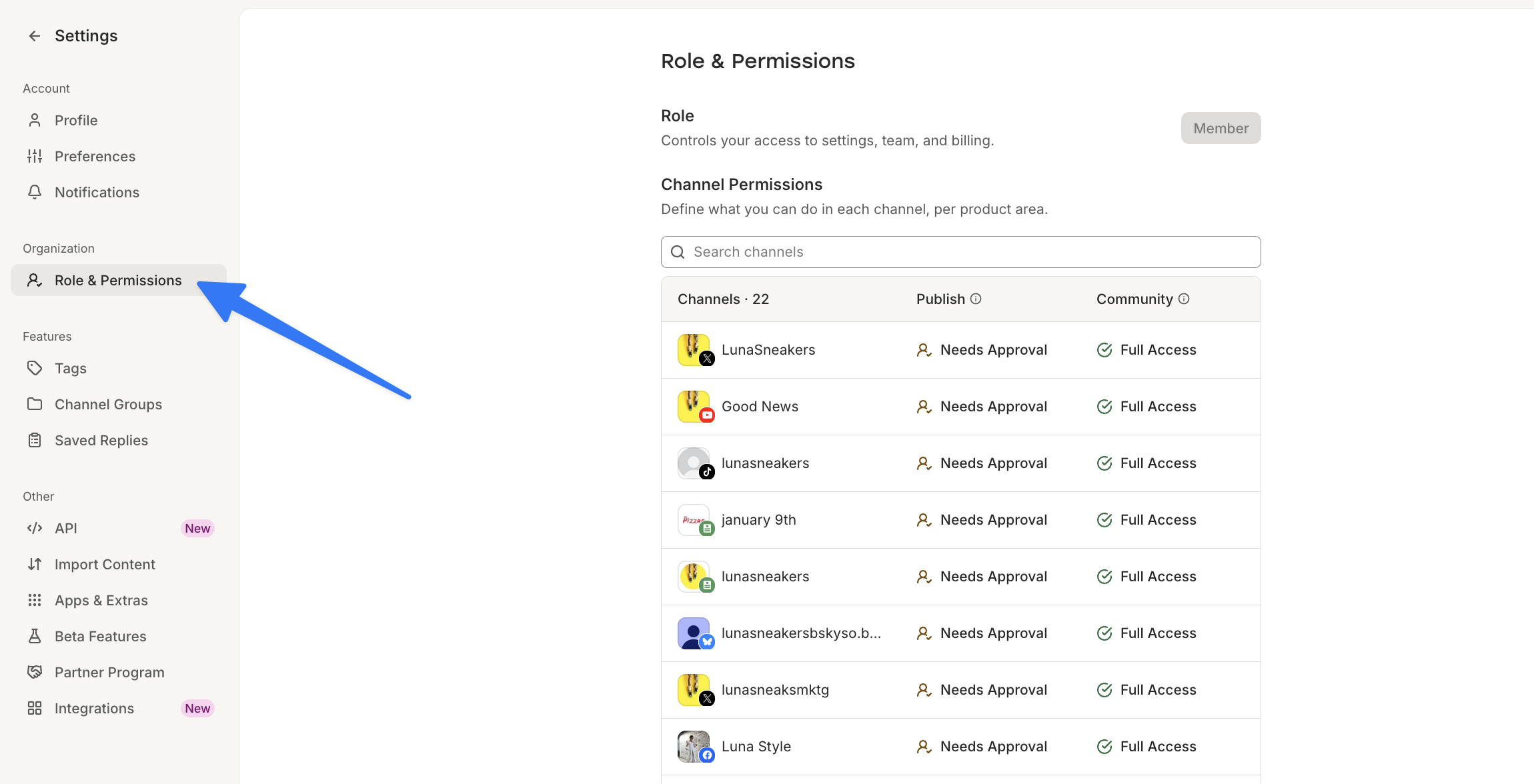The width and height of the screenshot is (1534, 784).
Task: Select the LunaSneakers channel name
Action: [x=768, y=350]
